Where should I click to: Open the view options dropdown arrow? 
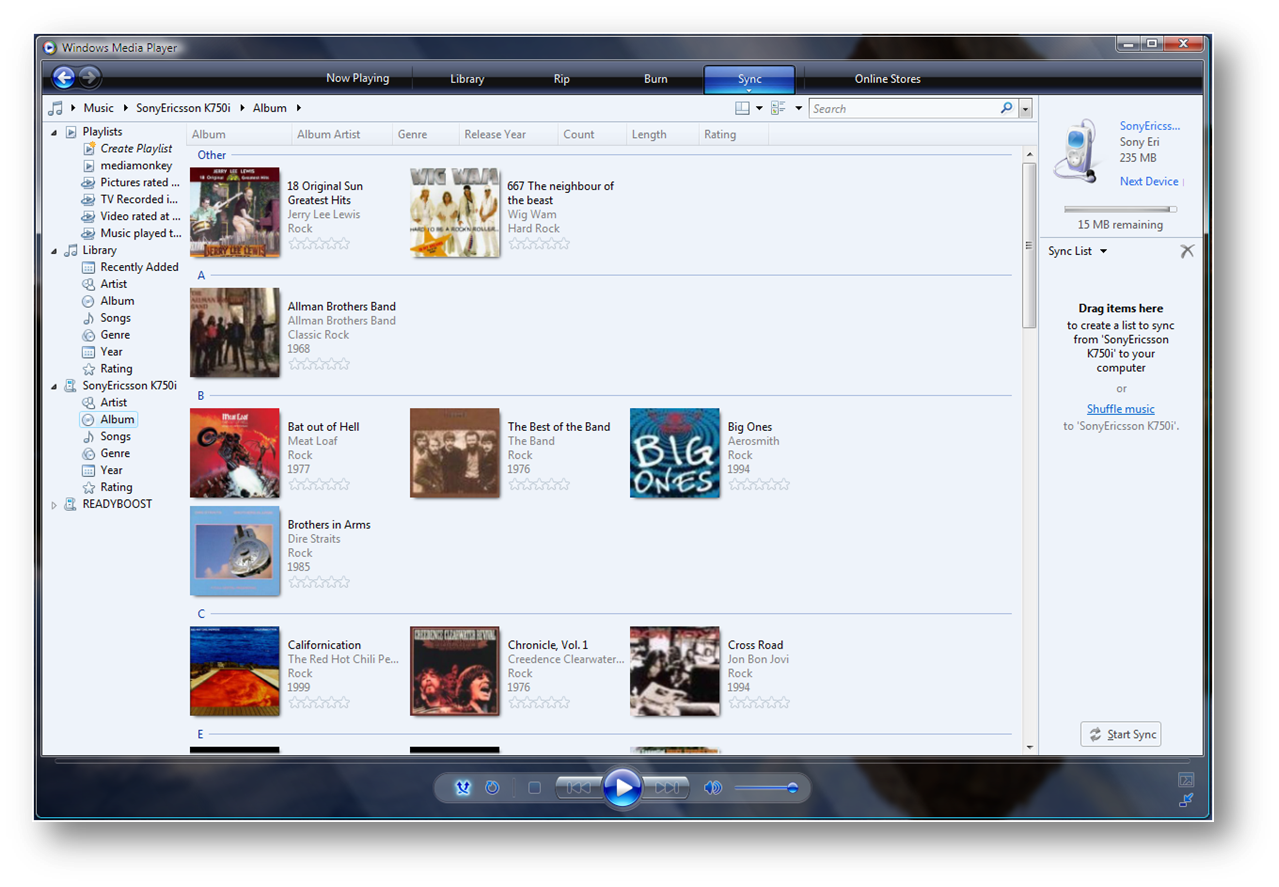(798, 108)
